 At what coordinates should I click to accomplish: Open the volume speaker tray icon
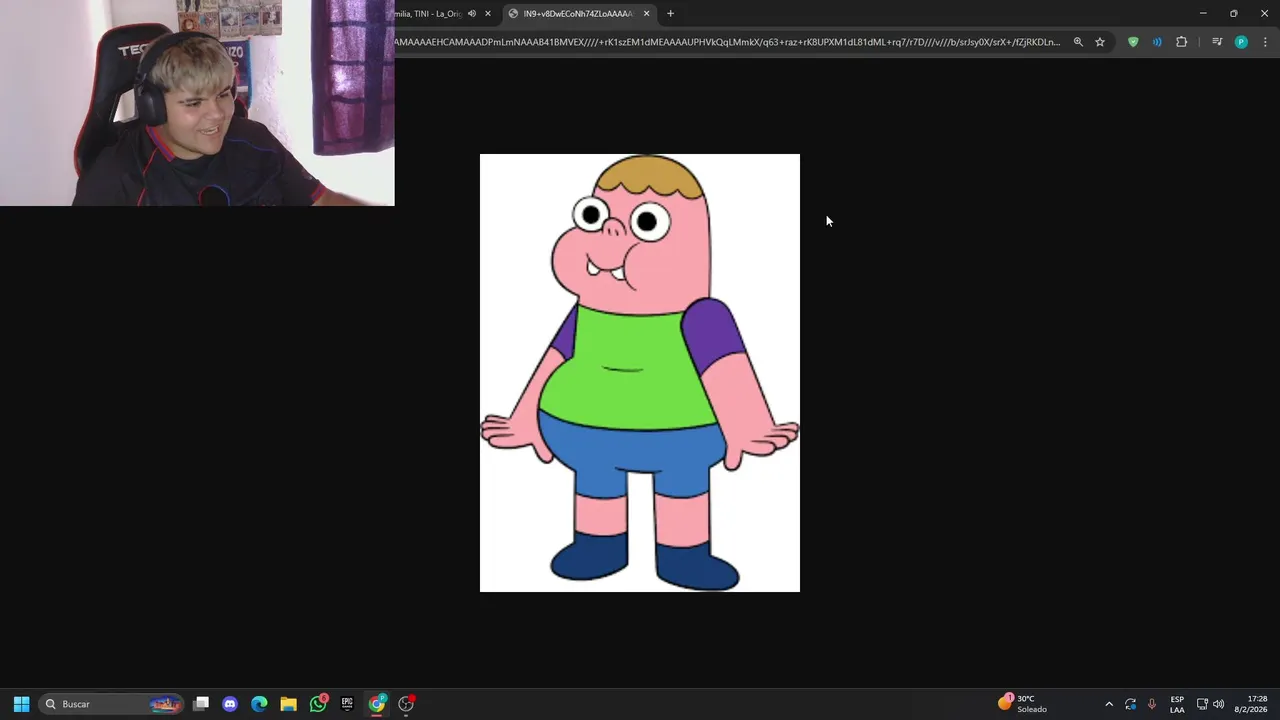click(1218, 704)
